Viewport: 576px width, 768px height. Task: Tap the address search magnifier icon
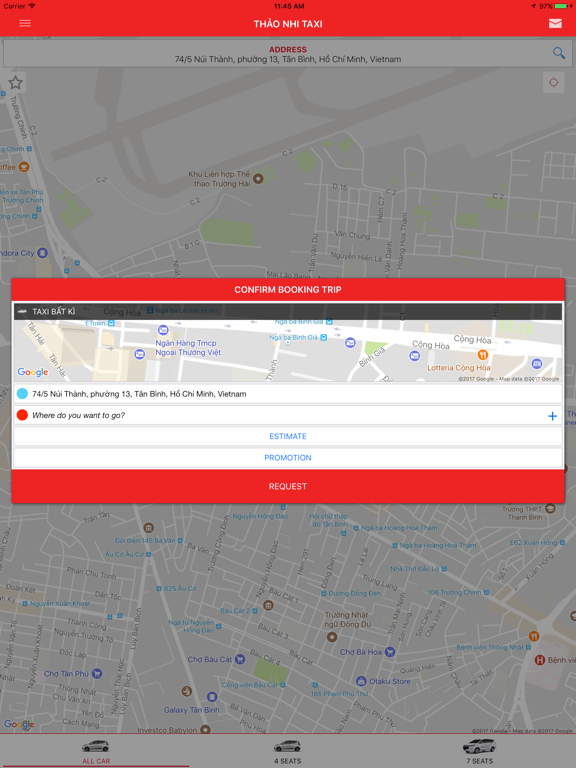pyautogui.click(x=559, y=53)
